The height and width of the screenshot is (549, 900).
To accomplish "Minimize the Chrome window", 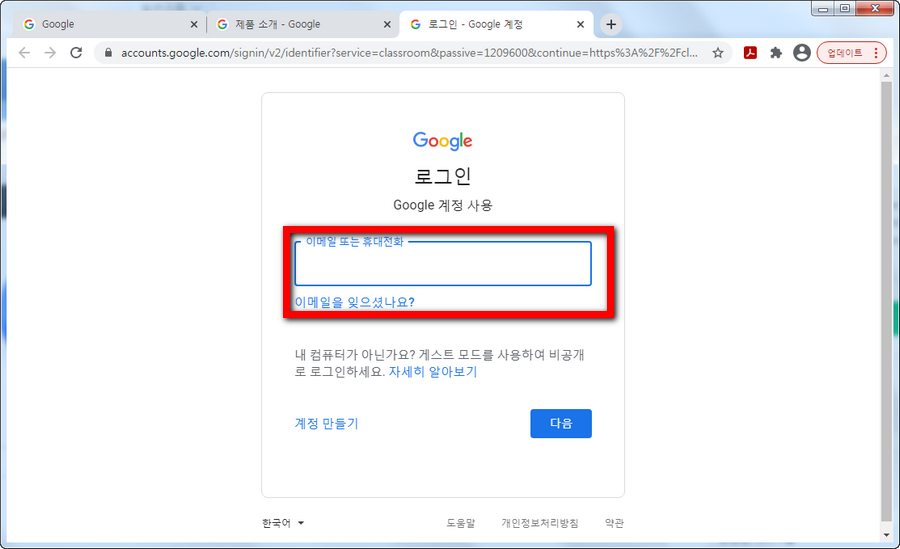I will [x=823, y=9].
